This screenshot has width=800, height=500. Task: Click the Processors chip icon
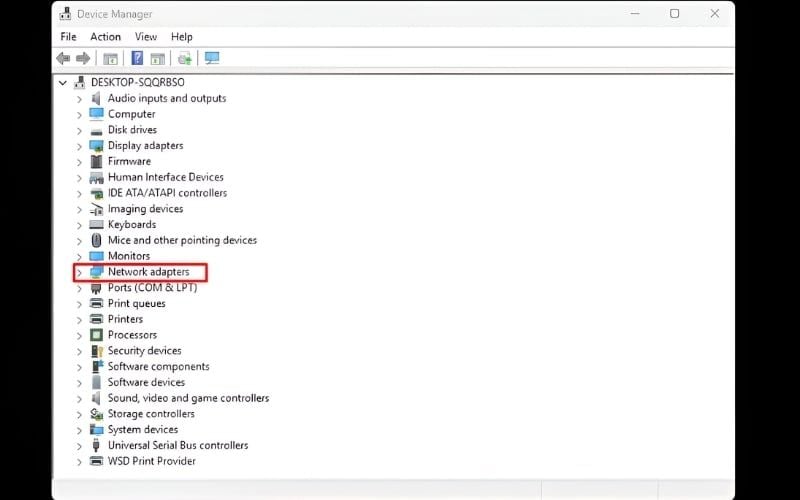pyautogui.click(x=96, y=335)
